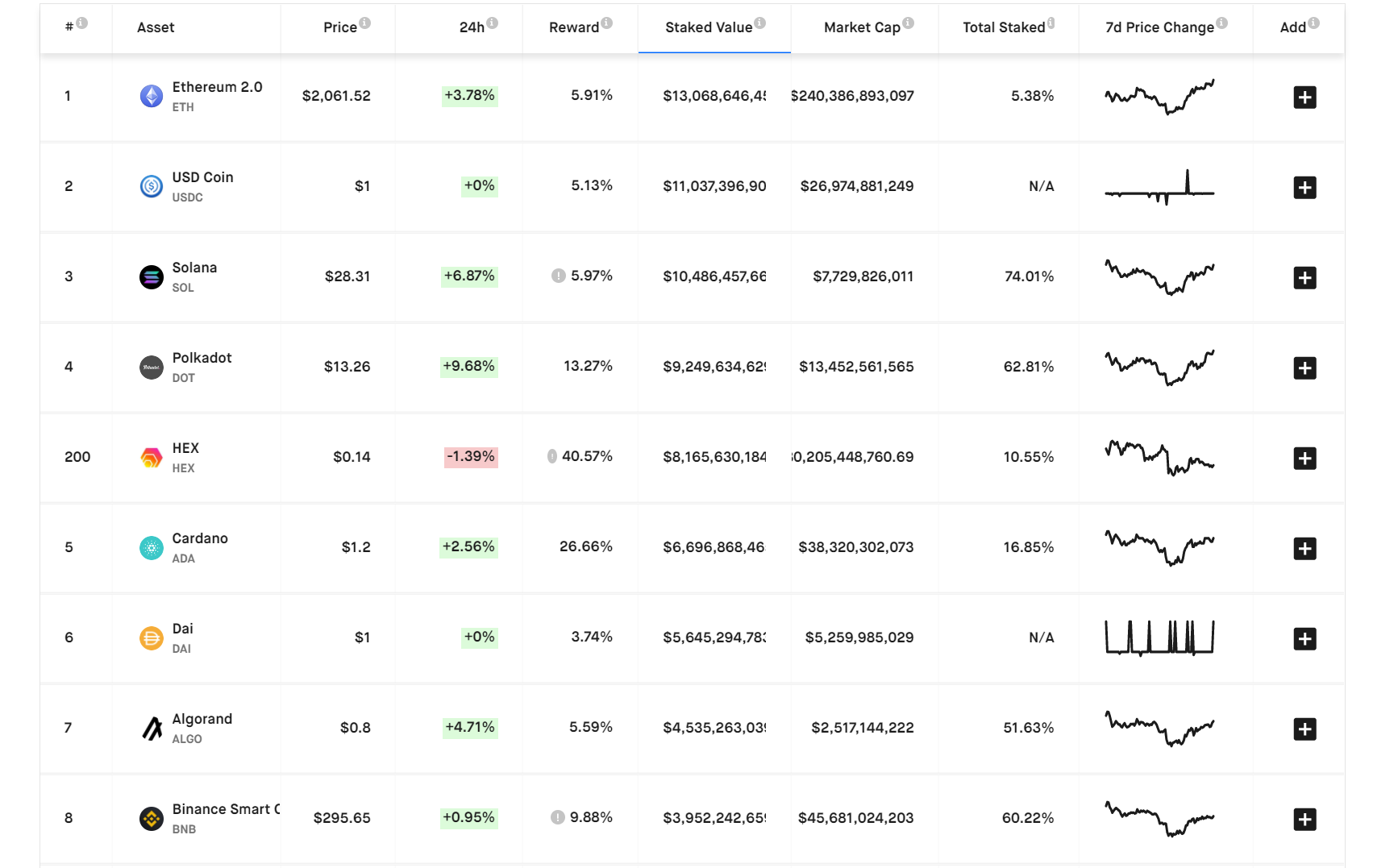Screen dimensions: 1373x868
Task: Click the info icon next to Staked Value header
Action: (x=760, y=23)
